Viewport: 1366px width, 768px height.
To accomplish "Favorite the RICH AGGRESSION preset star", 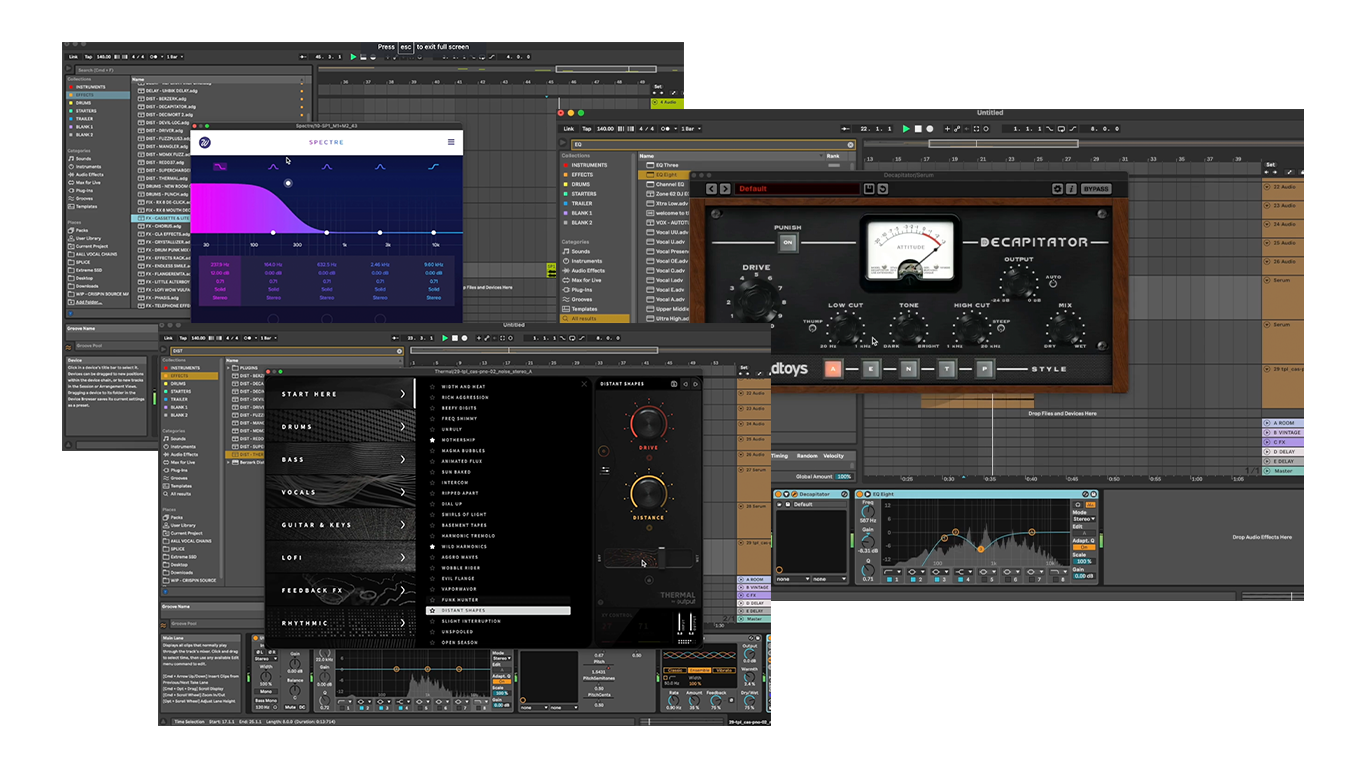I will click(432, 397).
